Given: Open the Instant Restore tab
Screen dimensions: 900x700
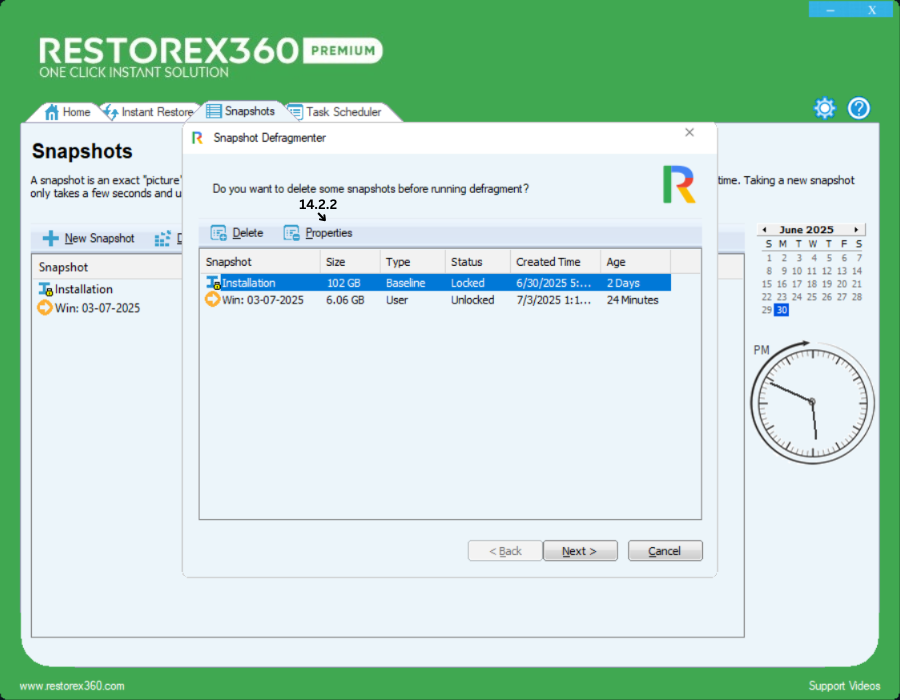Looking at the screenshot, I should [148, 112].
